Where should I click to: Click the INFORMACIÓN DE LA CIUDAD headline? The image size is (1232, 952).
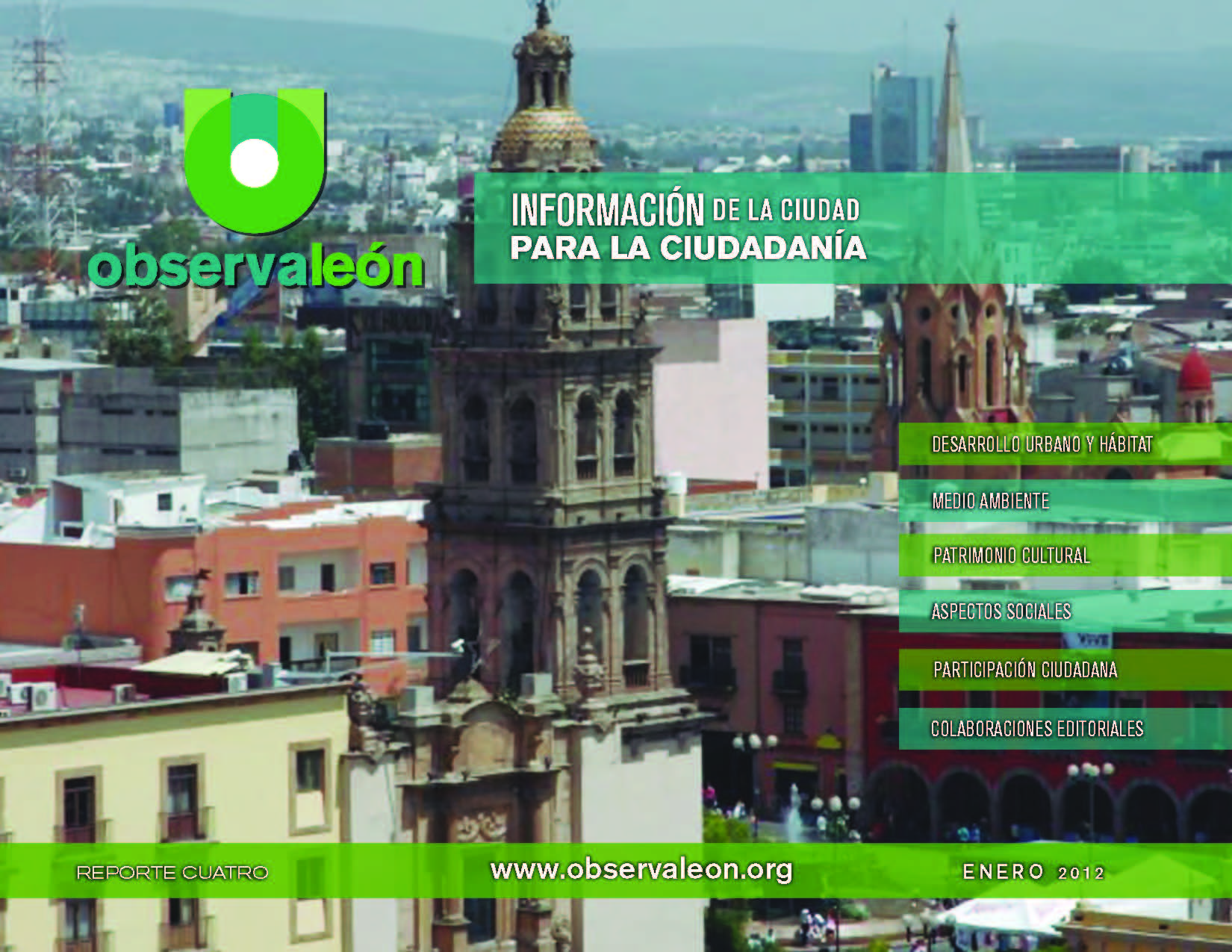pyautogui.click(x=685, y=210)
